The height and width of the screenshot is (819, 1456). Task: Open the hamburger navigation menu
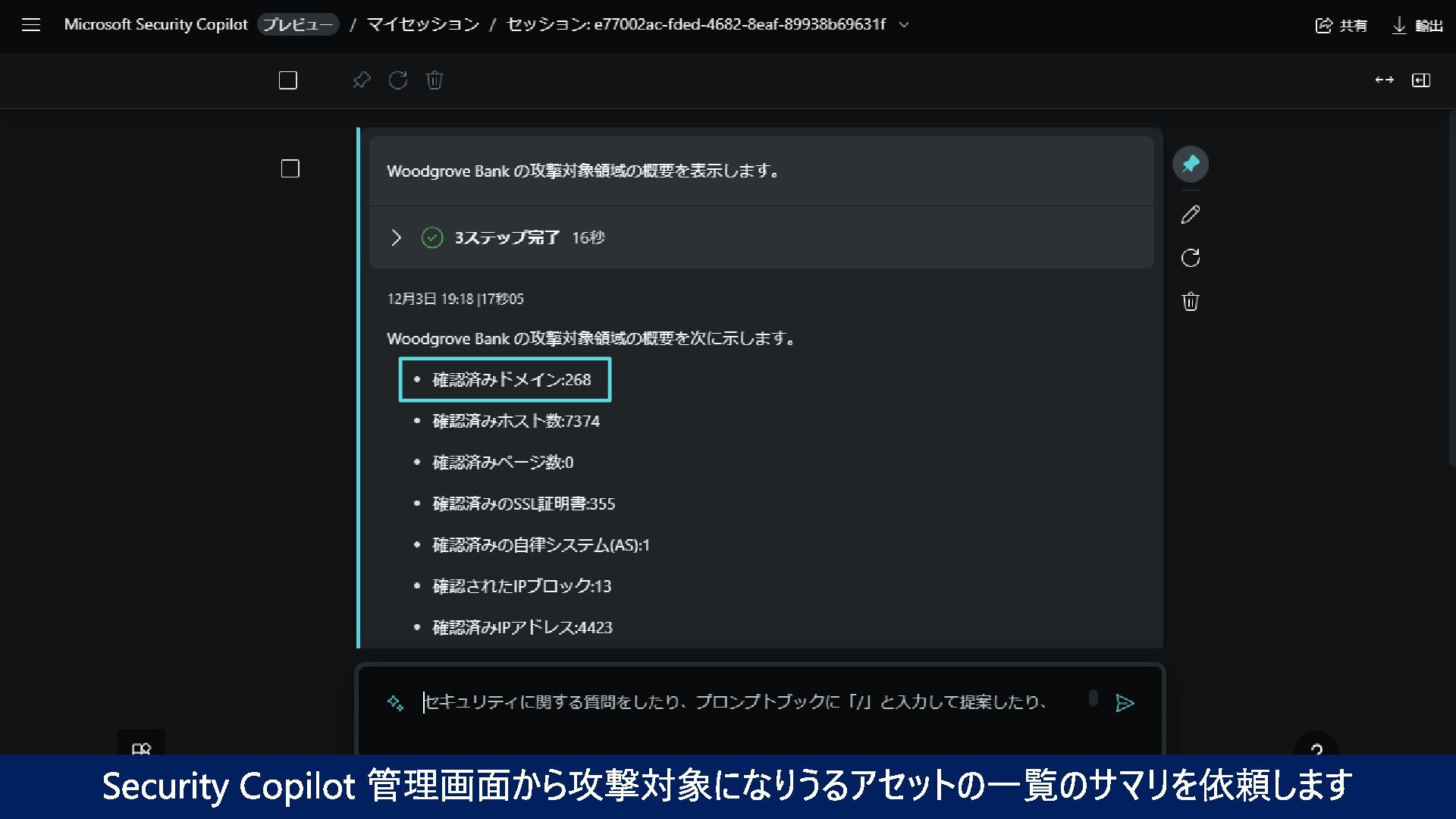(x=31, y=25)
